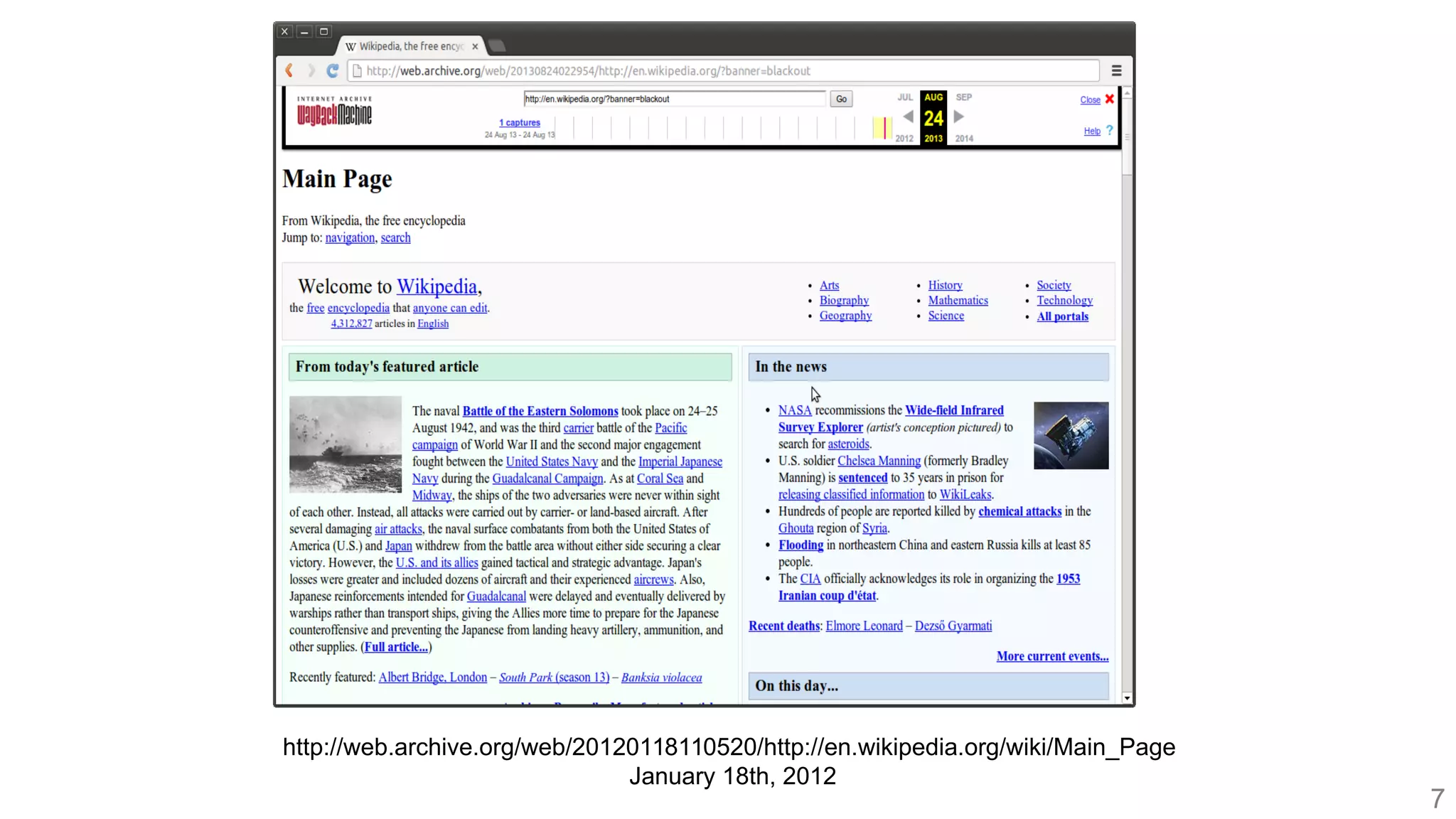Open the browser hamburger menu
This screenshot has height=819, width=1456.
click(x=1116, y=70)
